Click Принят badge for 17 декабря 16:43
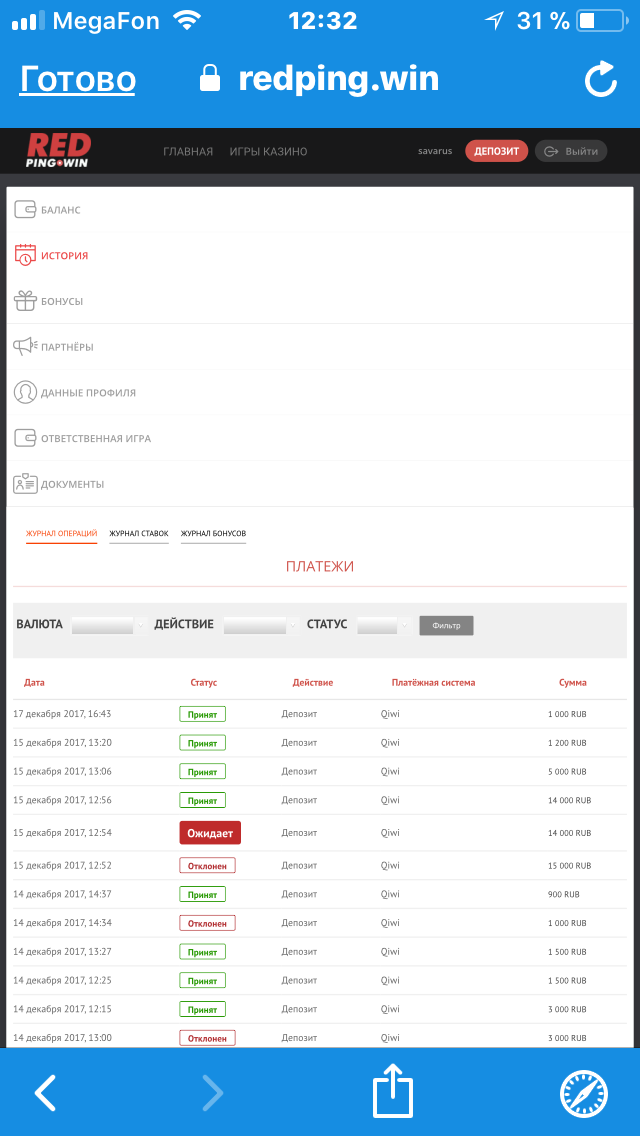 click(202, 714)
